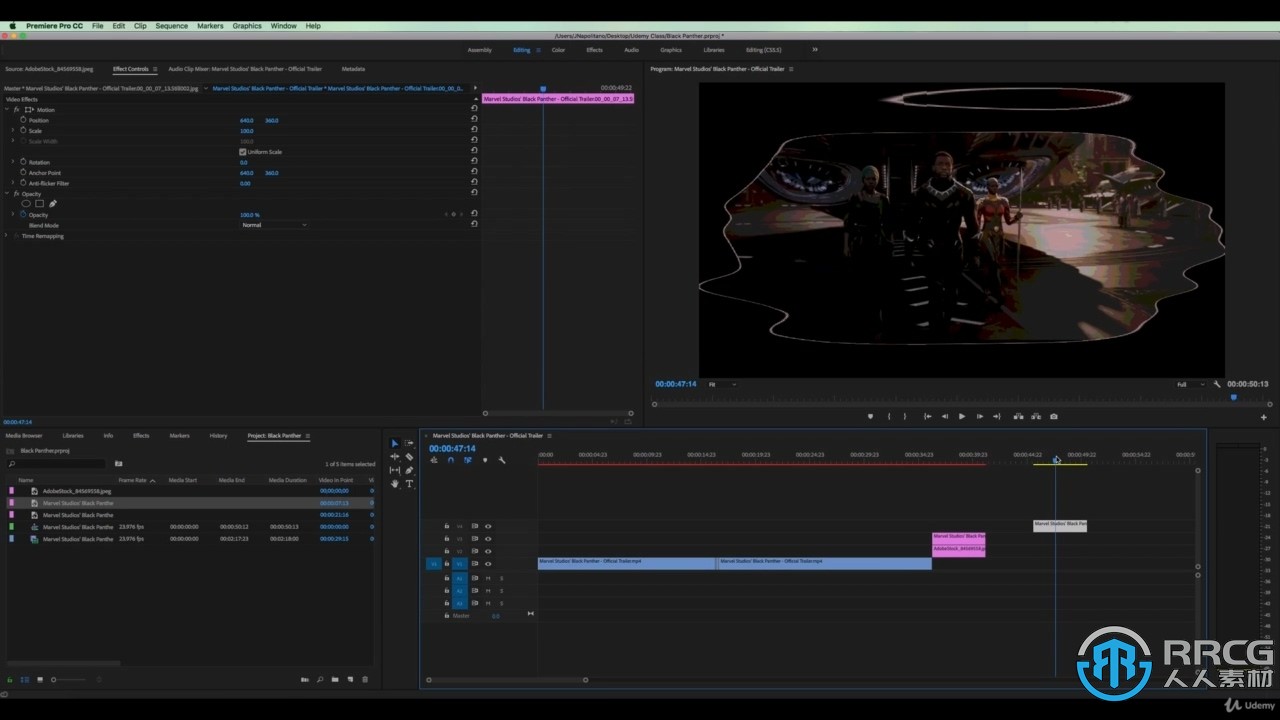1280x720 pixels.
Task: Show more workspaces chevron
Action: pyautogui.click(x=815, y=49)
